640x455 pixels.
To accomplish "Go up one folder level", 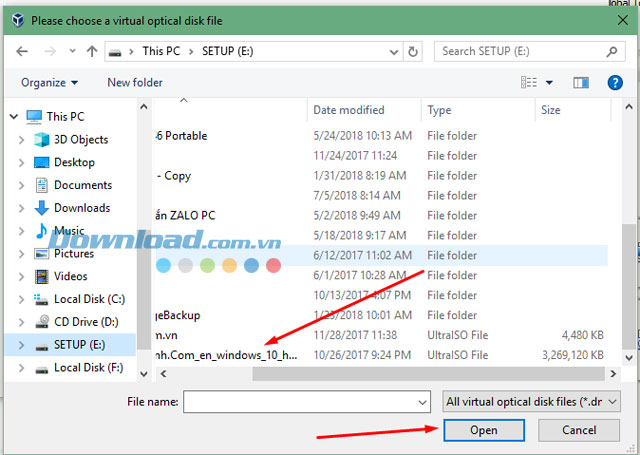I will [x=92, y=51].
